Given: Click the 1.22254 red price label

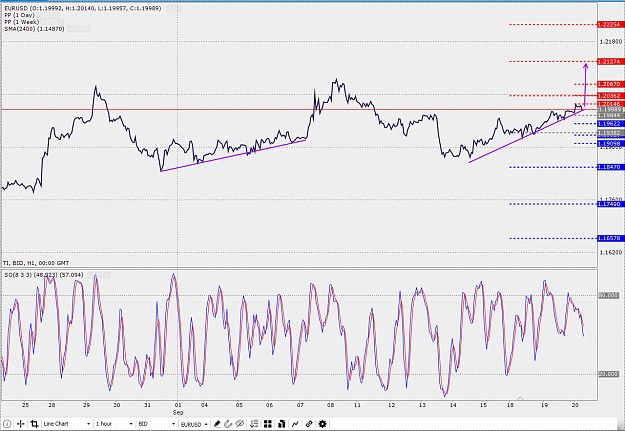Looking at the screenshot, I should (x=610, y=25).
